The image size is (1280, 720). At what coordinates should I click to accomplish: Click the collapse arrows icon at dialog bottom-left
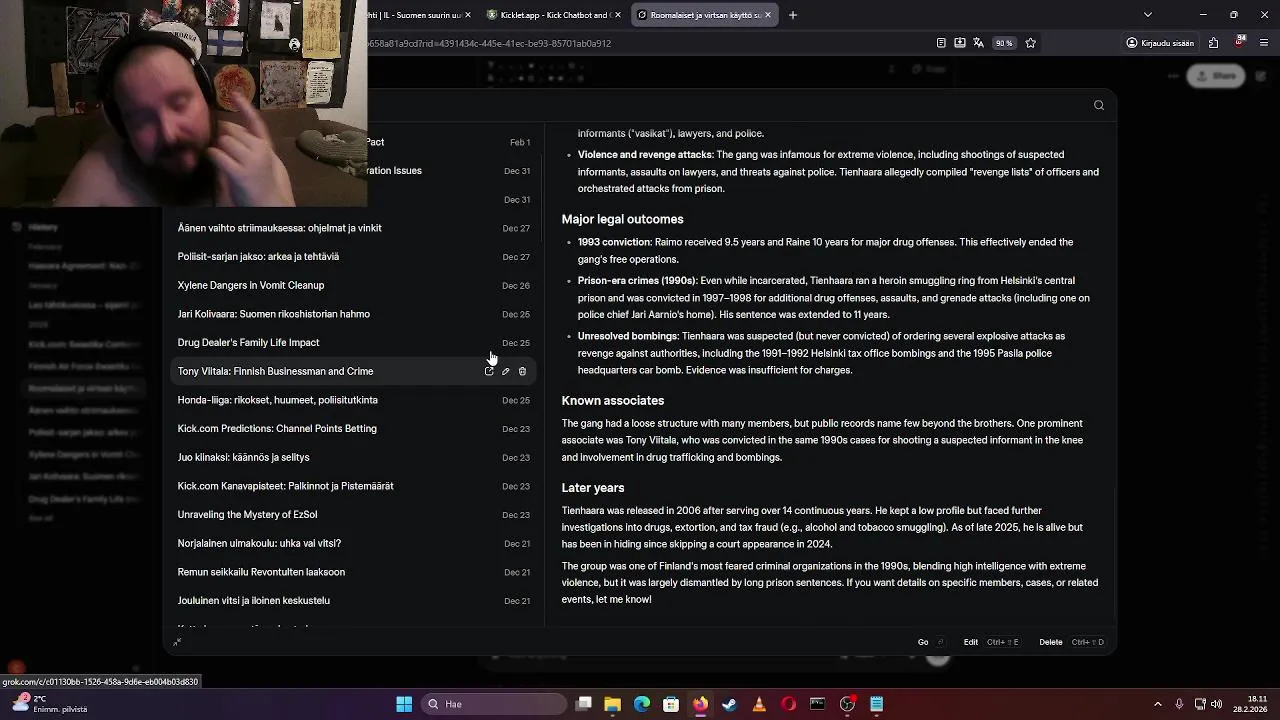177,642
